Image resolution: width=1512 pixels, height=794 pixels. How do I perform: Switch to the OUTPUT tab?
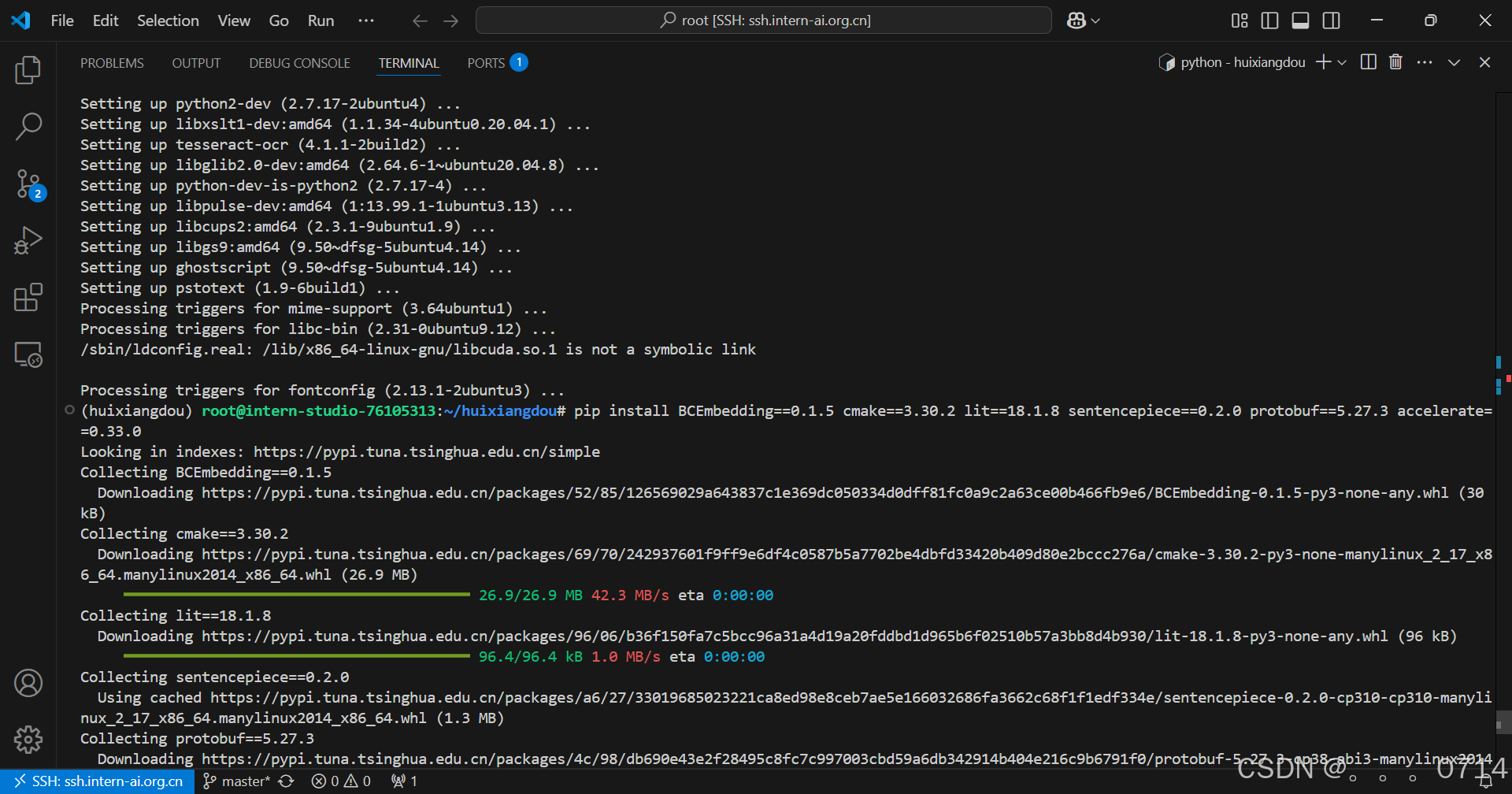[x=196, y=63]
